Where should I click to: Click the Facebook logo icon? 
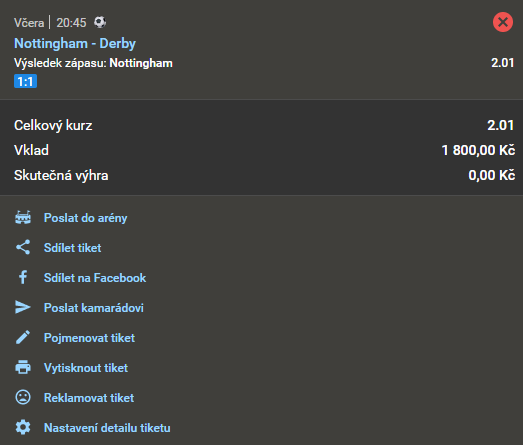pos(23,277)
